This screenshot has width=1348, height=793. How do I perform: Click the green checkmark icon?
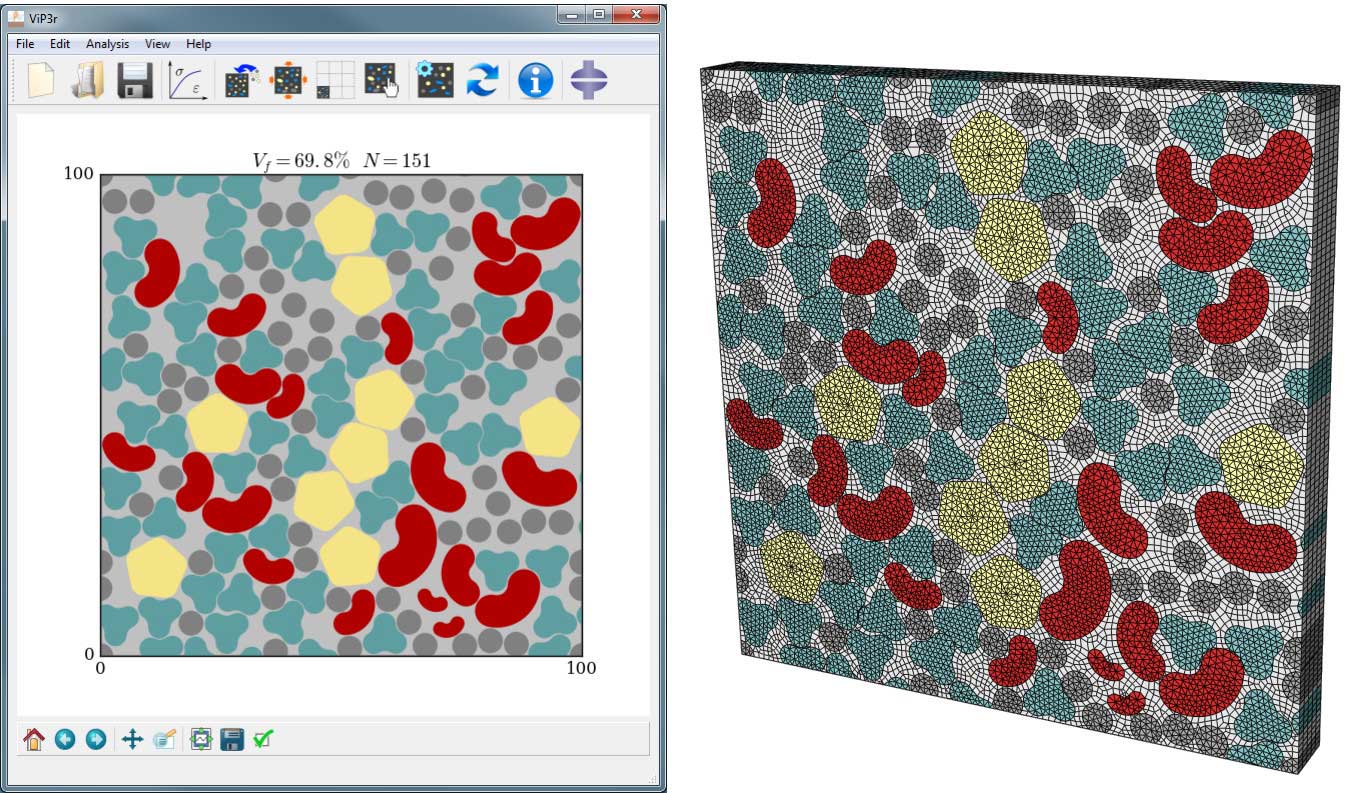click(264, 740)
